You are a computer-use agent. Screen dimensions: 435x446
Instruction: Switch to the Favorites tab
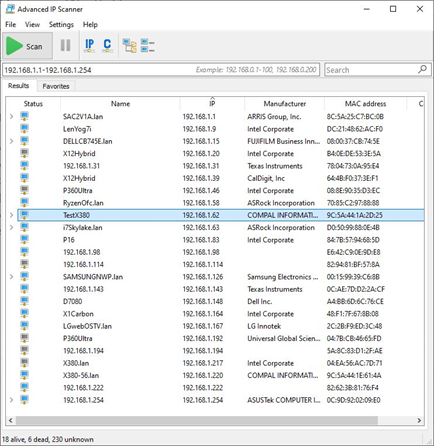[56, 86]
